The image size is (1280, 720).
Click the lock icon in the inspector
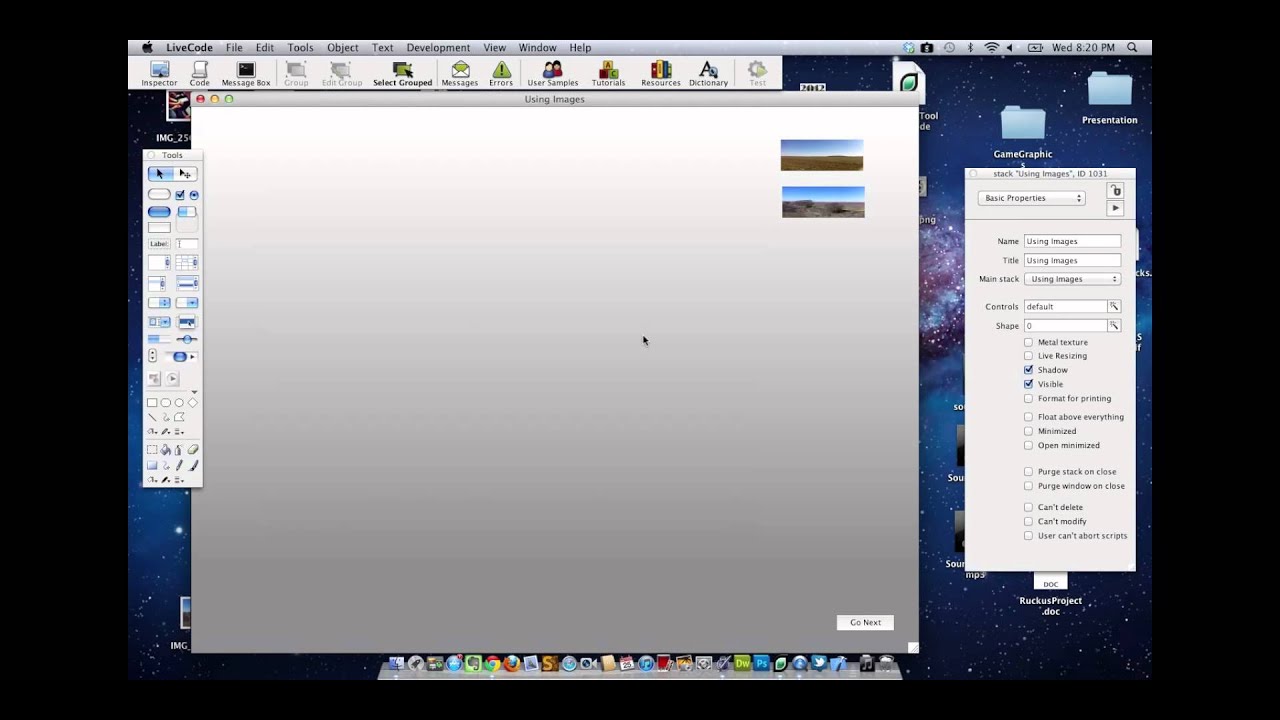(1116, 190)
